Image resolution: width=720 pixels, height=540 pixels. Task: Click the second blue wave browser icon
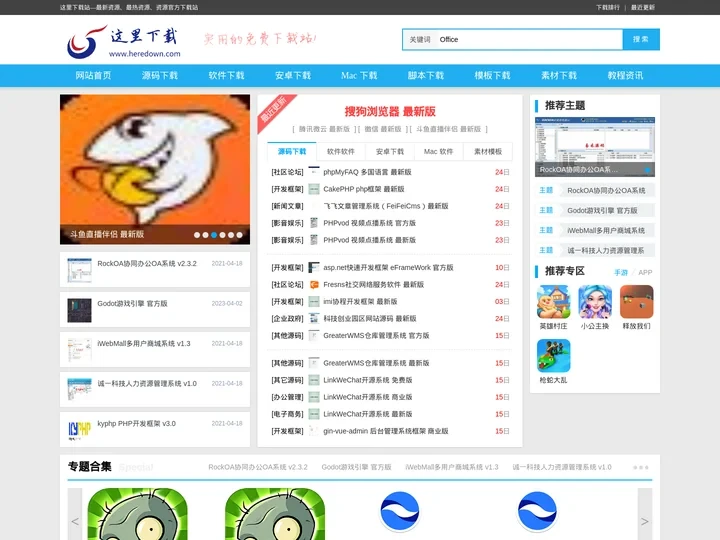tap(537, 511)
